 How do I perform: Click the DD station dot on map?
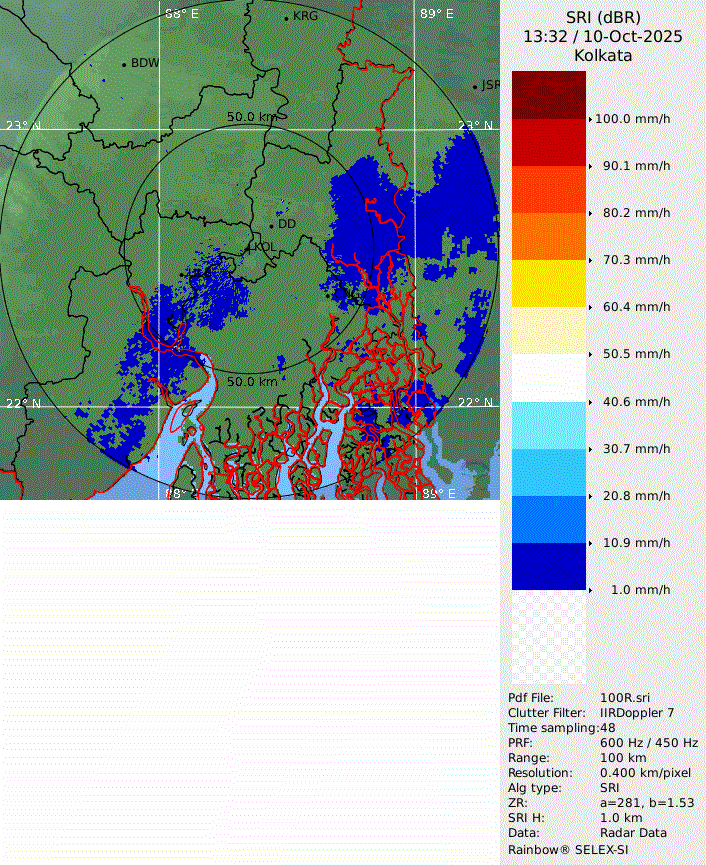(271, 225)
